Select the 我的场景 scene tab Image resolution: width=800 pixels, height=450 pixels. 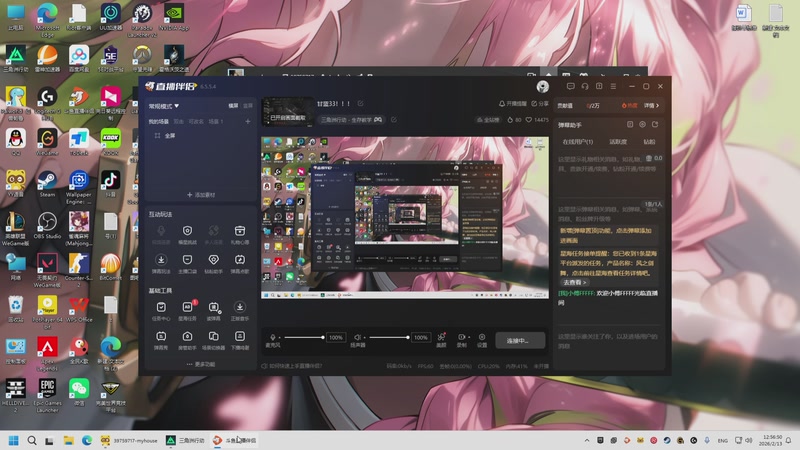(x=159, y=122)
